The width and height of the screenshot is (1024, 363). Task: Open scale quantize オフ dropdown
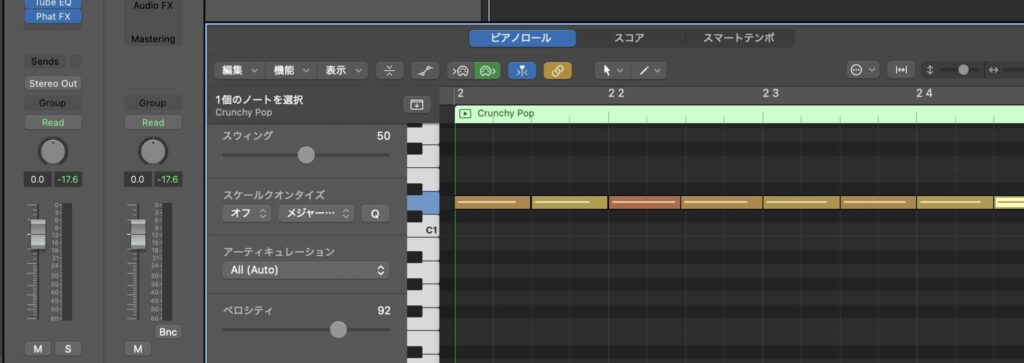click(246, 213)
